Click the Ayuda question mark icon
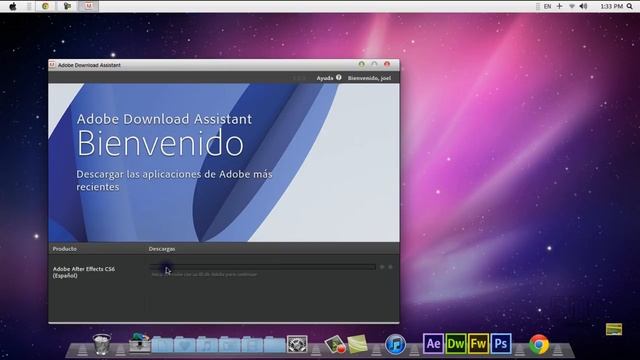Image resolution: width=640 pixels, height=360 pixels. point(338,77)
